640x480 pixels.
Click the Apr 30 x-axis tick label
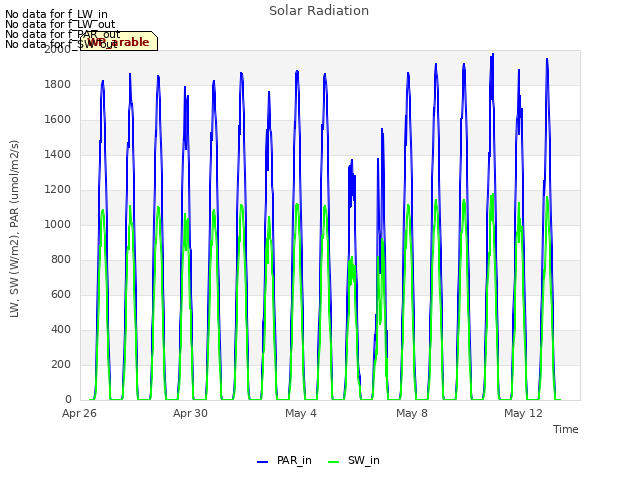tap(190, 413)
